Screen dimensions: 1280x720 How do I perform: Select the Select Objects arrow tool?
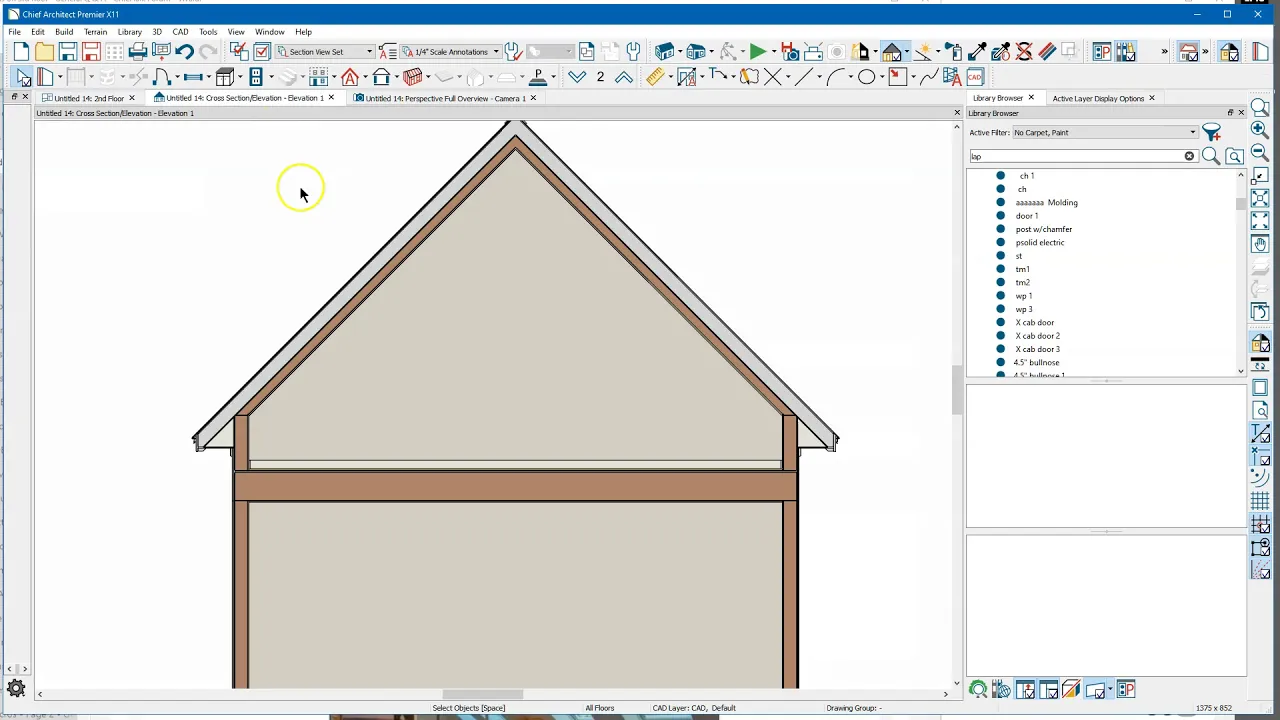pos(23,77)
